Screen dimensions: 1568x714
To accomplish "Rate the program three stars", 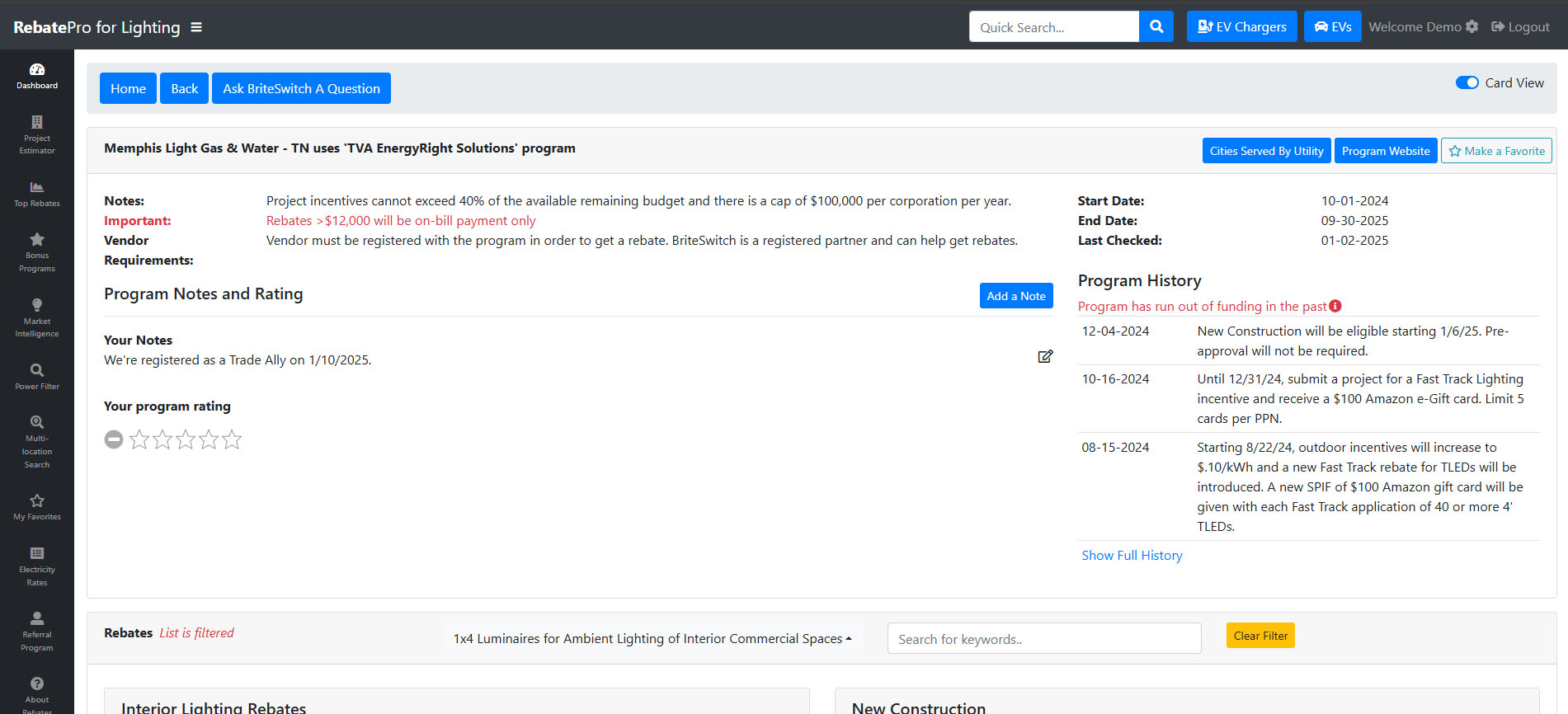I will point(186,439).
